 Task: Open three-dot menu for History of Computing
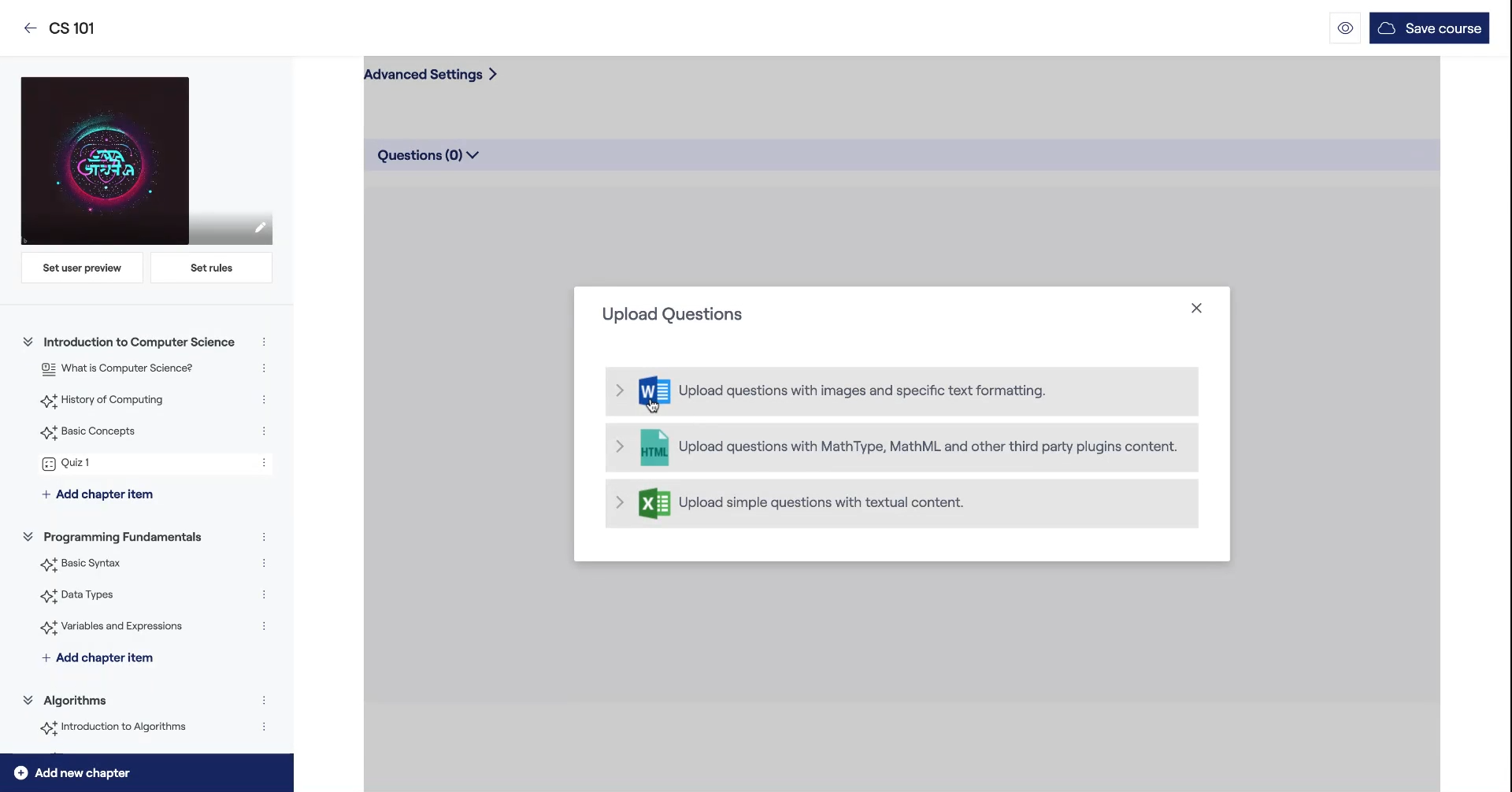click(x=264, y=400)
